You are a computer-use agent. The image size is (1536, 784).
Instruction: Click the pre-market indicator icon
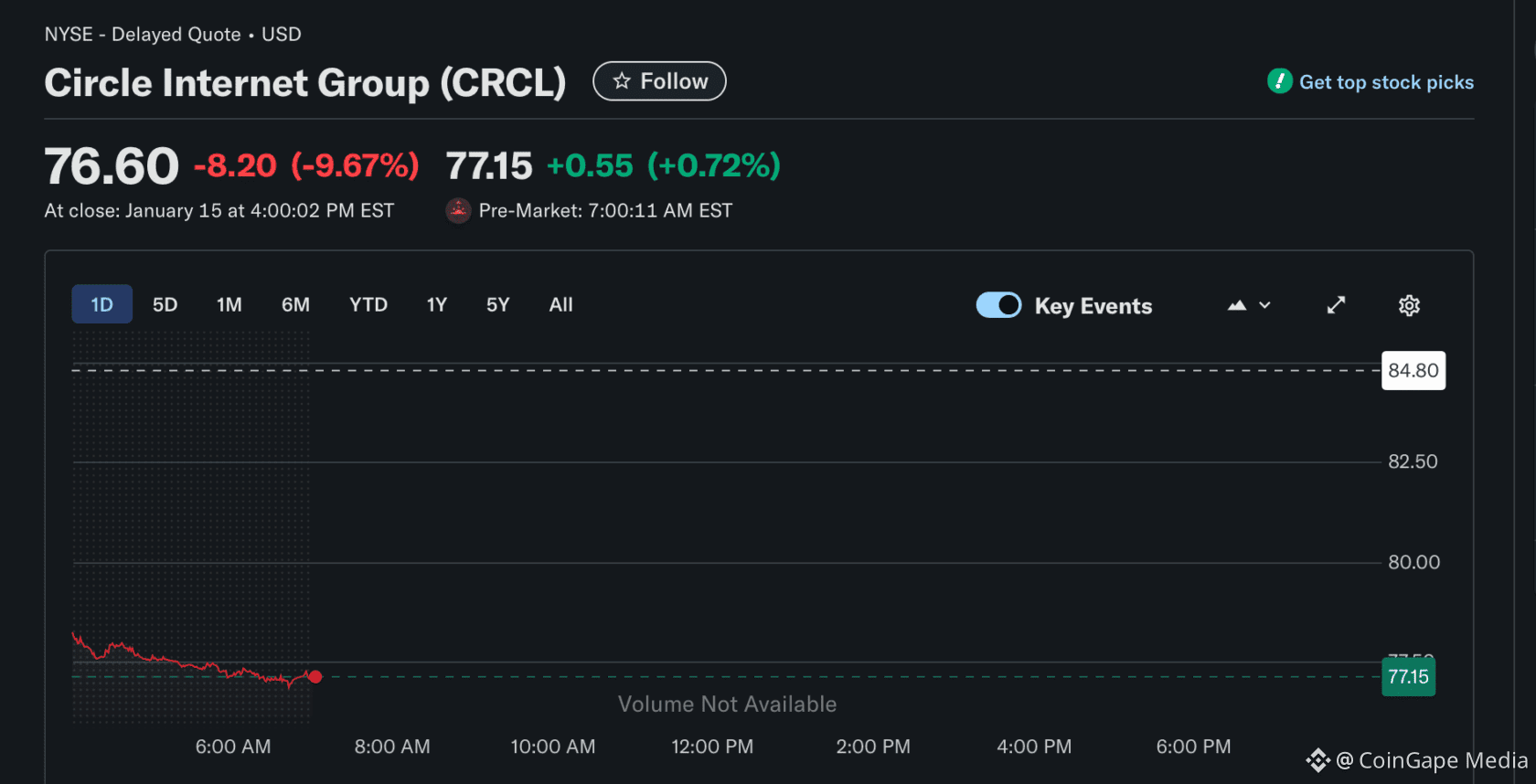(458, 210)
